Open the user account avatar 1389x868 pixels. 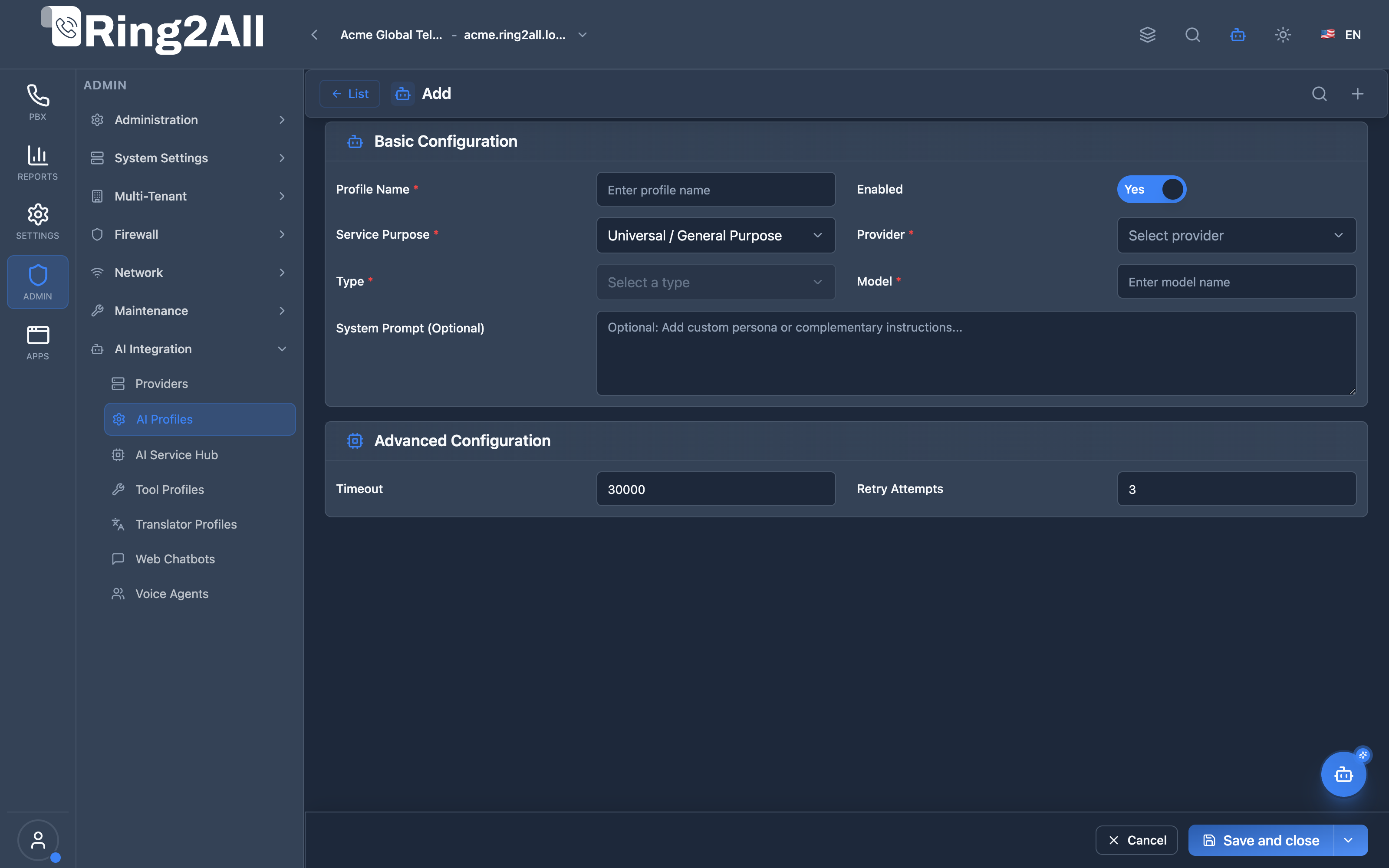coord(38,841)
